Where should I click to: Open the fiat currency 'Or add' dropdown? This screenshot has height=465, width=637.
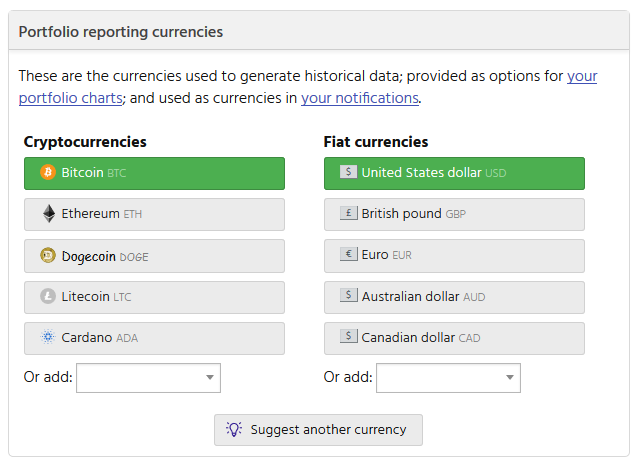tap(448, 378)
